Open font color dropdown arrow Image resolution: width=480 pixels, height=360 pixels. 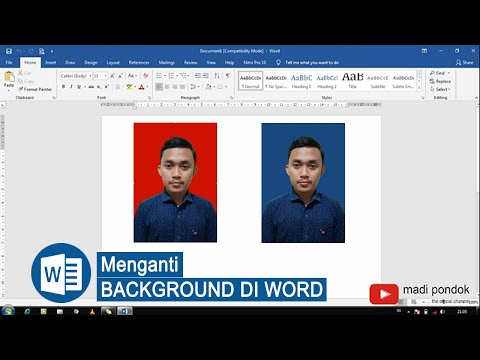(147, 87)
